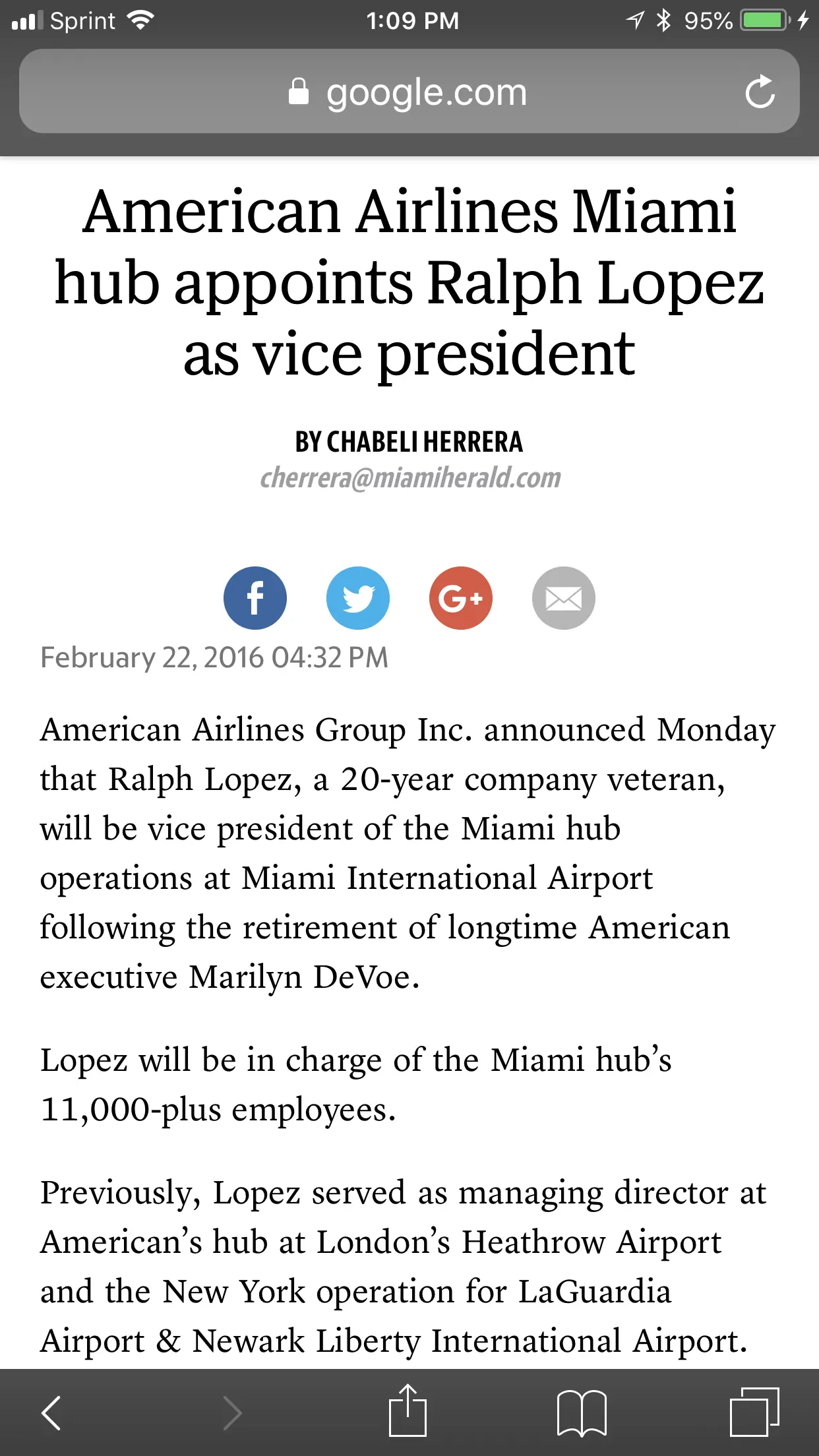The height and width of the screenshot is (1456, 819).
Task: Share on Google Plus
Action: pos(460,597)
